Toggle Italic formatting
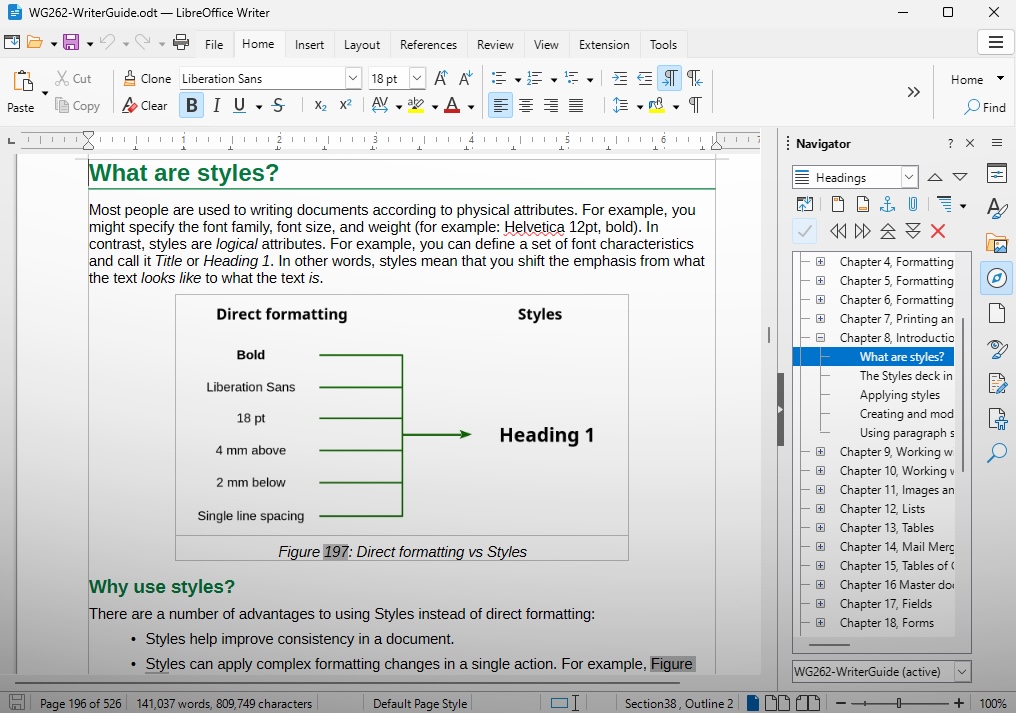This screenshot has width=1016, height=713. click(216, 106)
